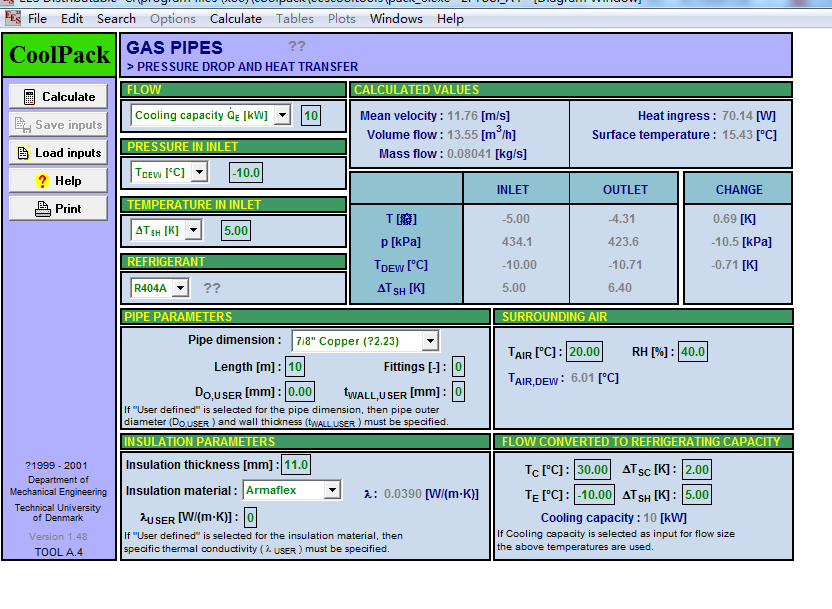Click the Heat ingress value 70.14

point(737,116)
